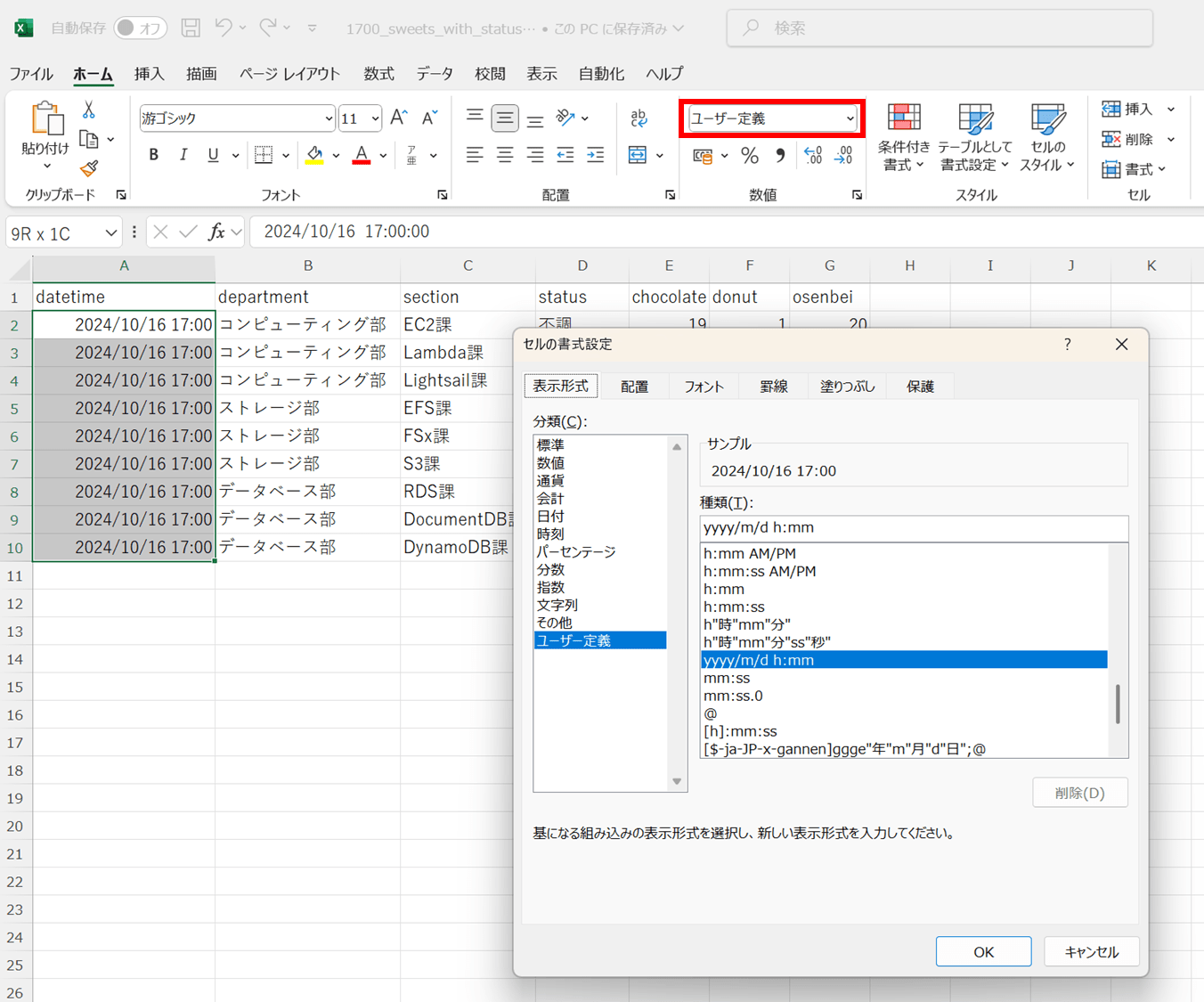Align text to middle vertically icon
Screen dimensions: 1204x1002
coord(505,118)
